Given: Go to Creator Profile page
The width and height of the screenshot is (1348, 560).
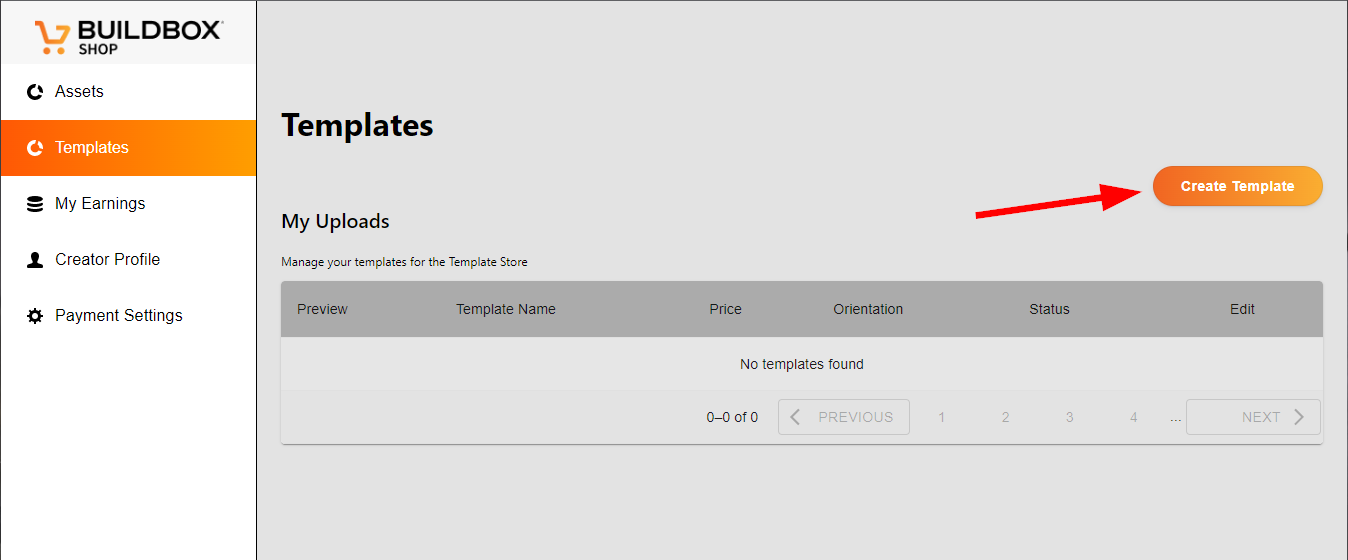Looking at the screenshot, I should [107, 260].
